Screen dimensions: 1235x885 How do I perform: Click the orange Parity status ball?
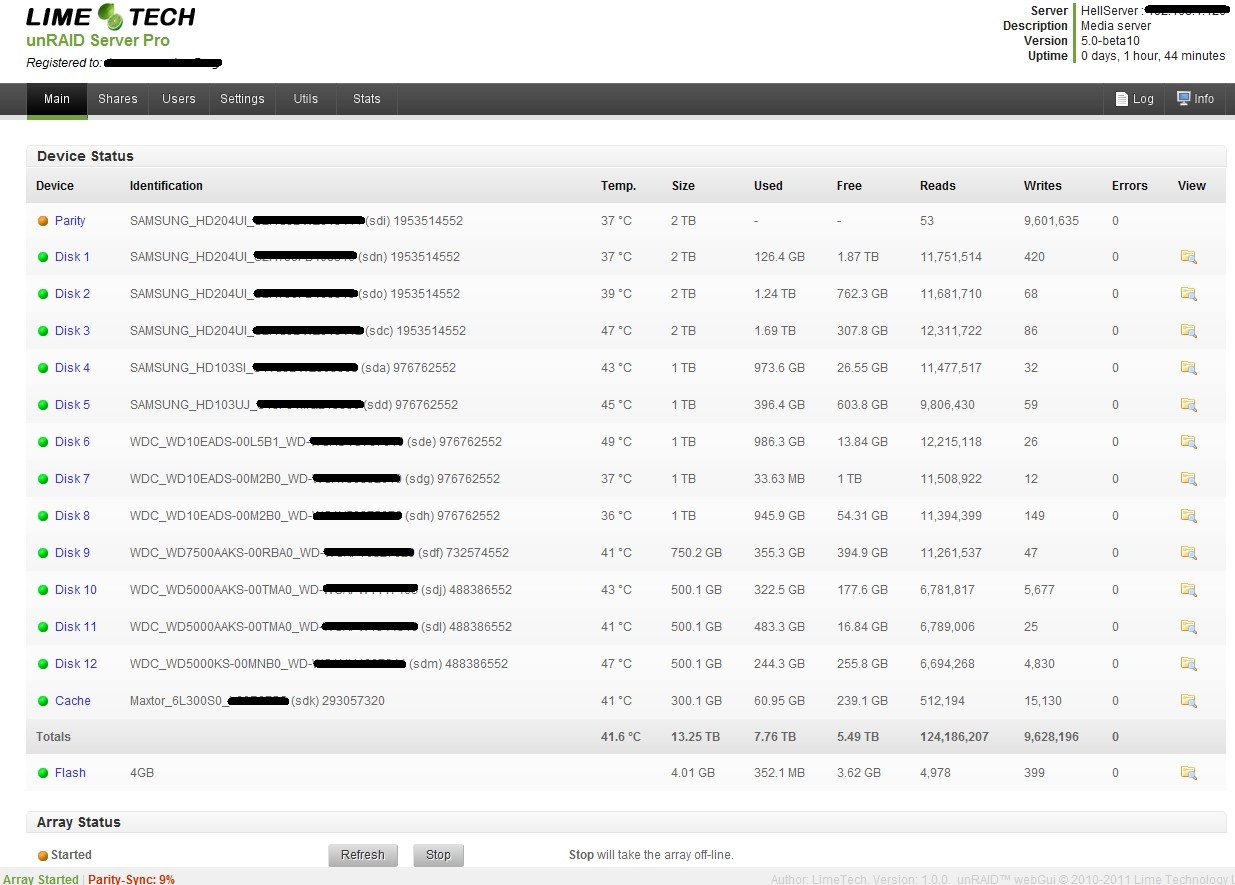point(43,221)
